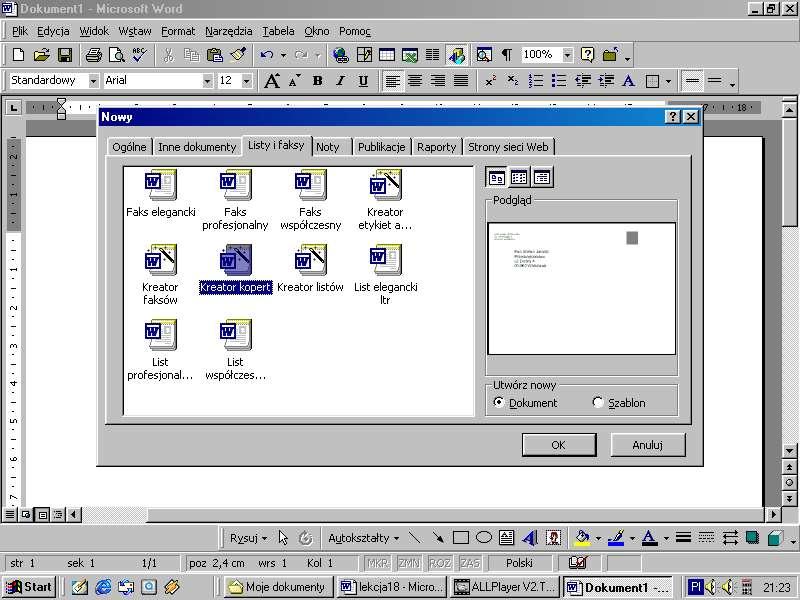800x600 pixels.
Task: Select the List współczesny template
Action: click(x=235, y=350)
